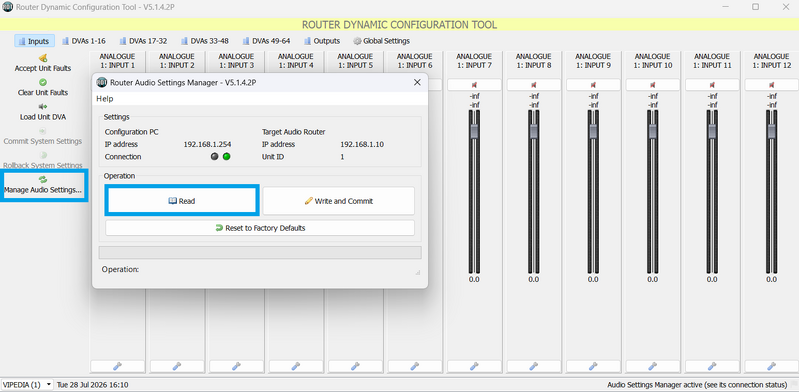This screenshot has height=392, width=799.
Task: Mute the Input 11 channel
Action: pyautogui.click(x=712, y=85)
